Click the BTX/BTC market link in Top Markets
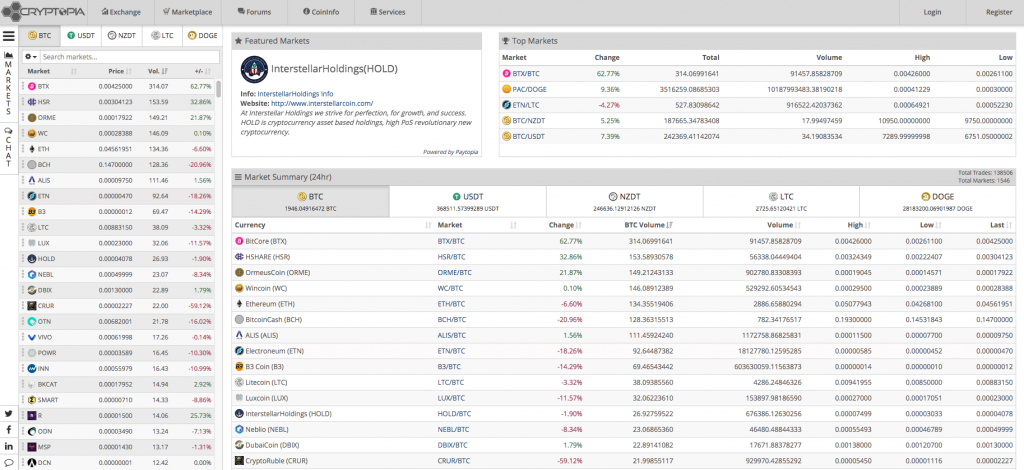Viewport: 1024px width, 470px height. [526, 73]
